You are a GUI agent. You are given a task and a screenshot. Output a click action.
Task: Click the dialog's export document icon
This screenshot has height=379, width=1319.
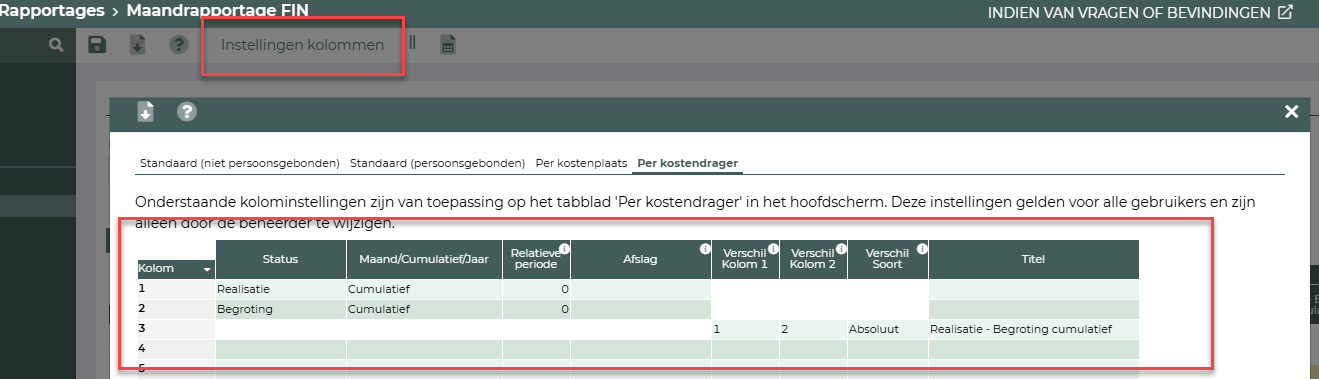click(145, 112)
